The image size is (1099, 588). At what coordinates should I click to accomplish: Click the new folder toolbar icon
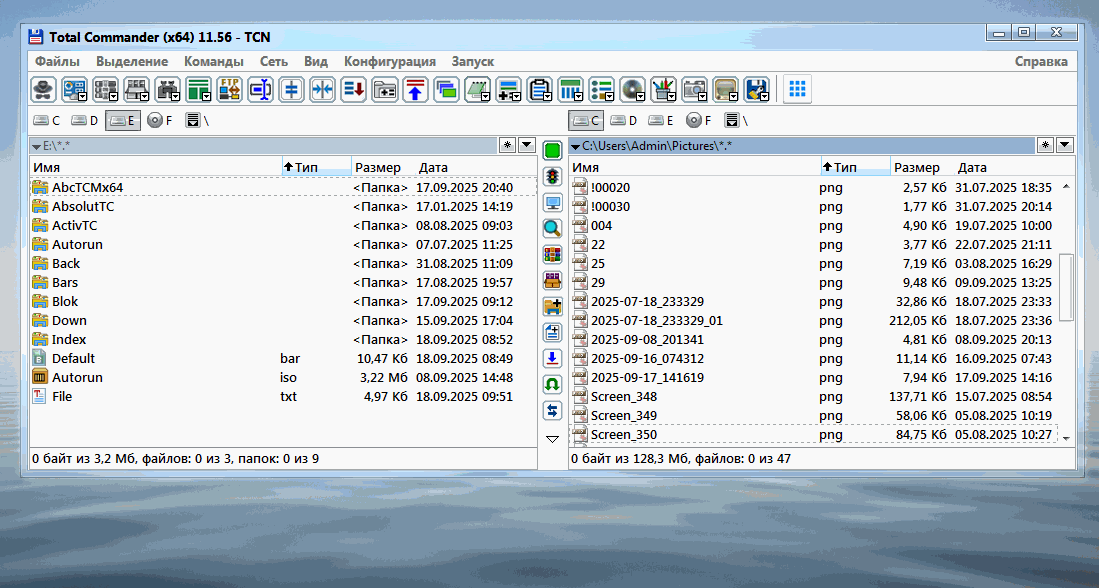(384, 90)
